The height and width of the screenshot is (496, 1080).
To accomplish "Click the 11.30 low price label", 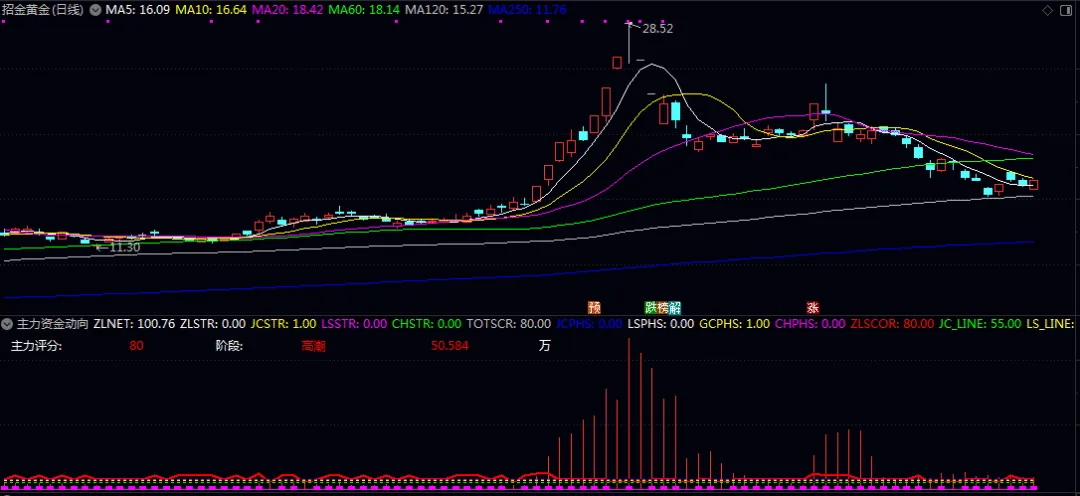I will coord(124,247).
